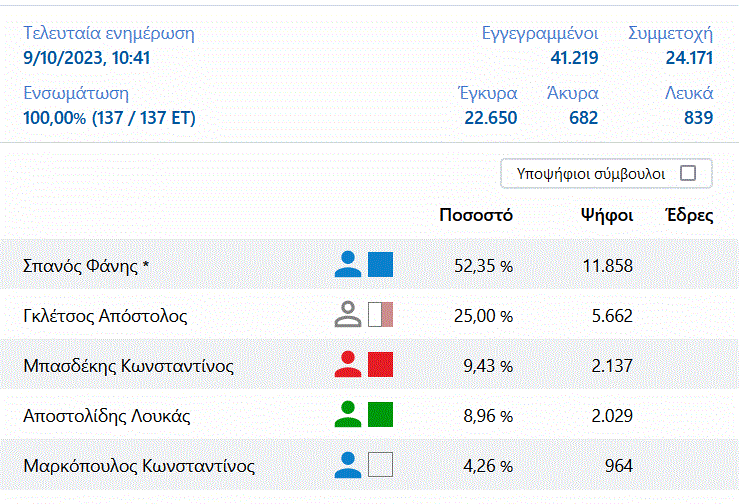
Task: Click the blue person icon for Μαρκόπουλος Κωνσταντίνος
Action: [347, 465]
